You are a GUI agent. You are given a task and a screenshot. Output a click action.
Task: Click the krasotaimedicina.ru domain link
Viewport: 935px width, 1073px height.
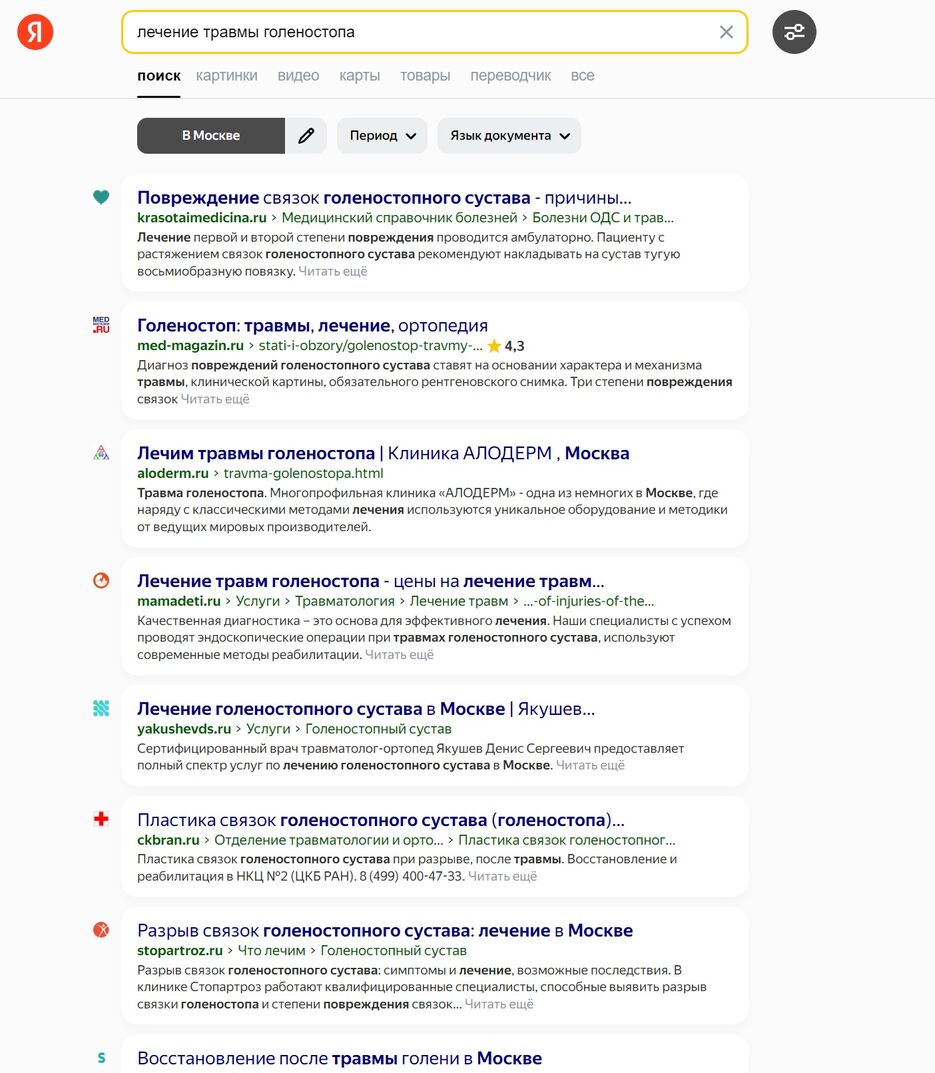coord(202,218)
